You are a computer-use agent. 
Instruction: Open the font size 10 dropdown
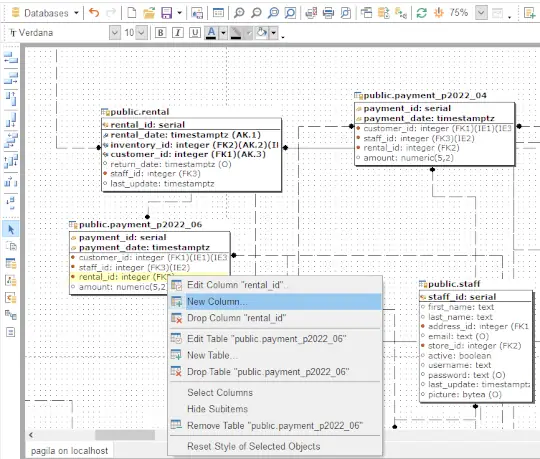[x=142, y=33]
